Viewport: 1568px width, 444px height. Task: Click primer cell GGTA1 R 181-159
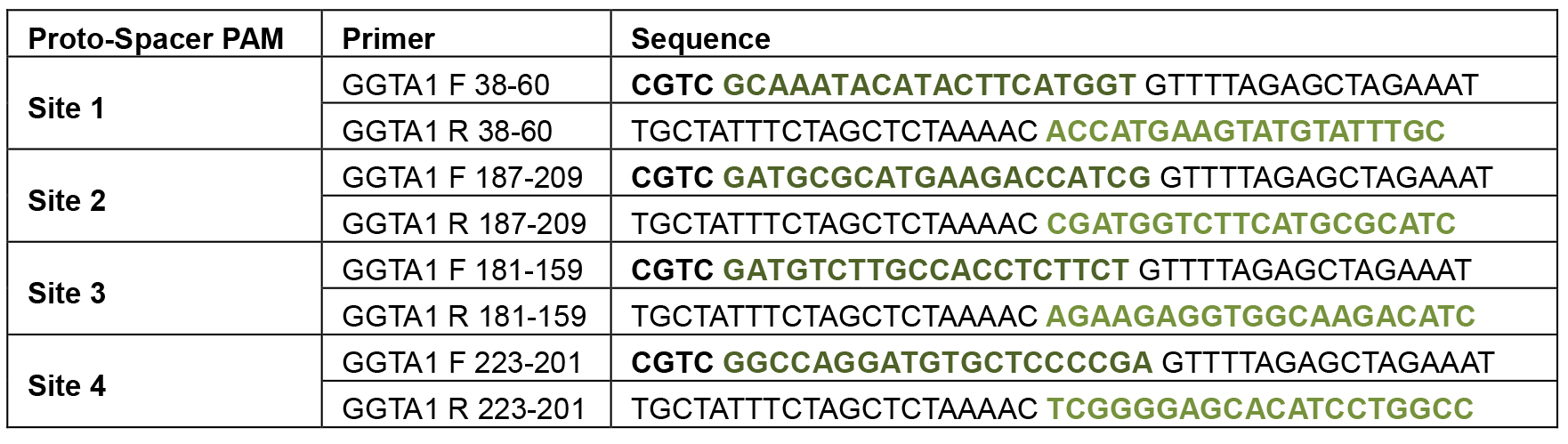click(465, 317)
